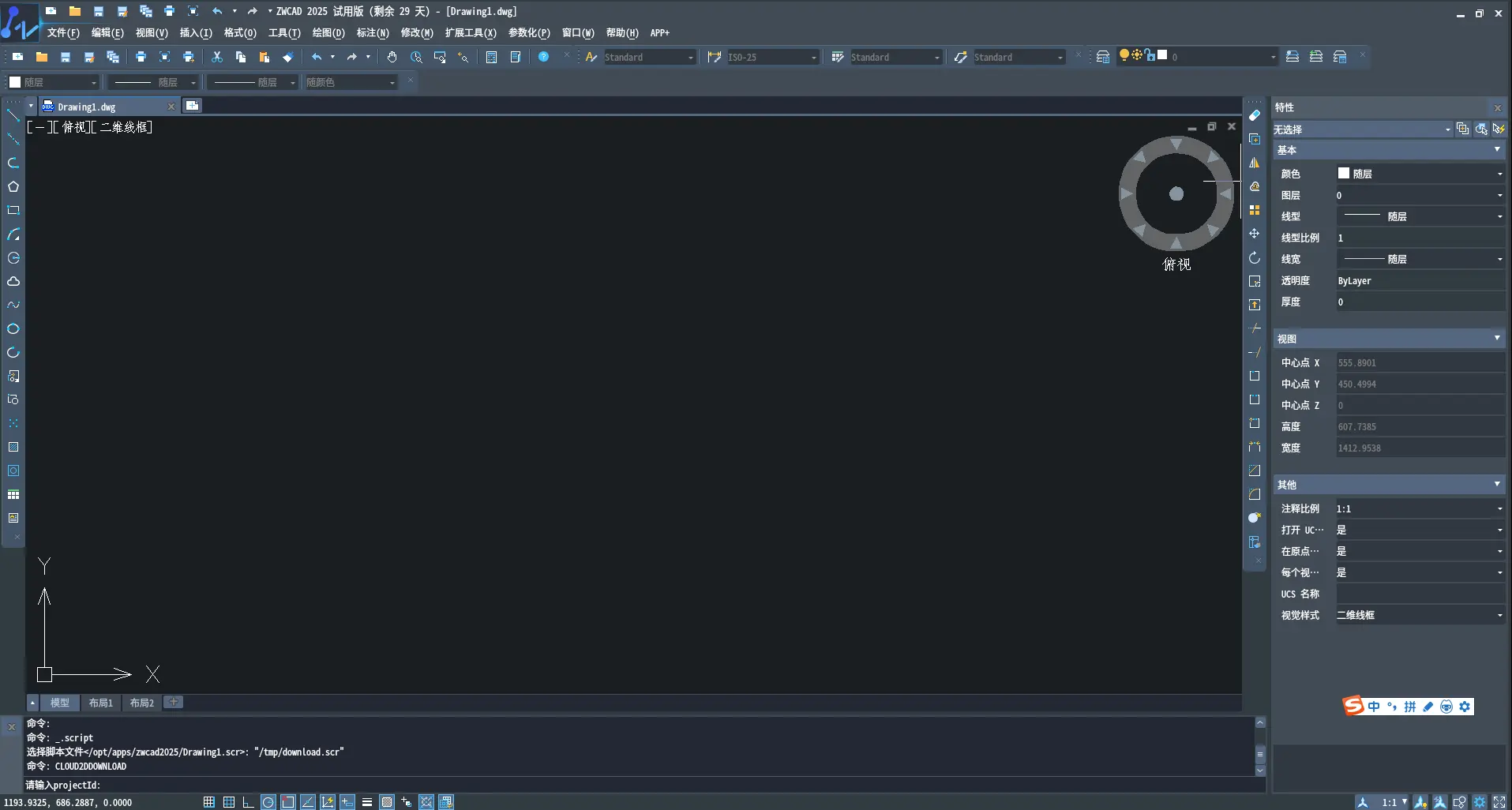Click the add layout plus button
Viewport: 1512px width, 810px height.
coord(174,702)
